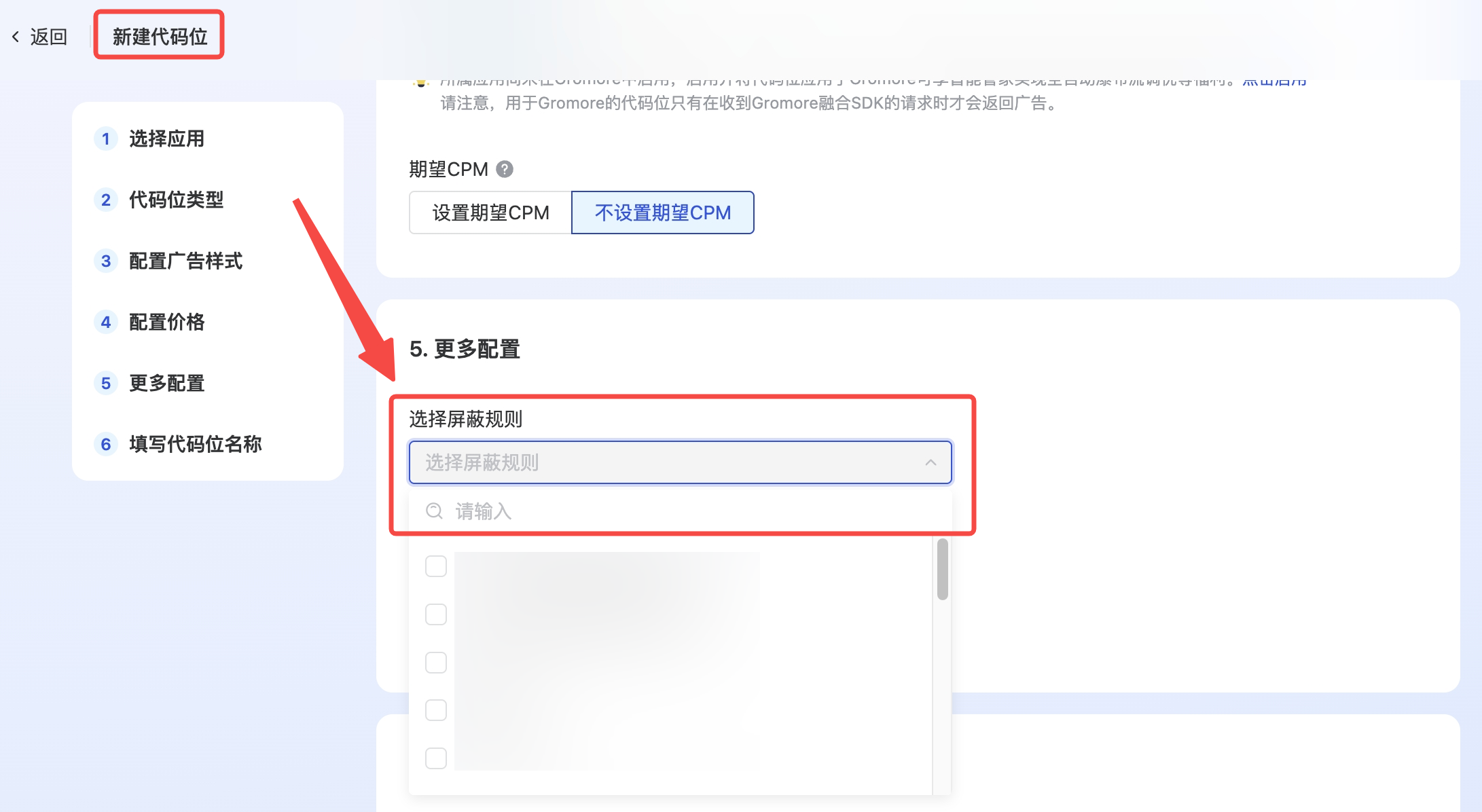Click the lightbulb tip icon
The height and width of the screenshot is (812, 1482).
click(x=421, y=82)
